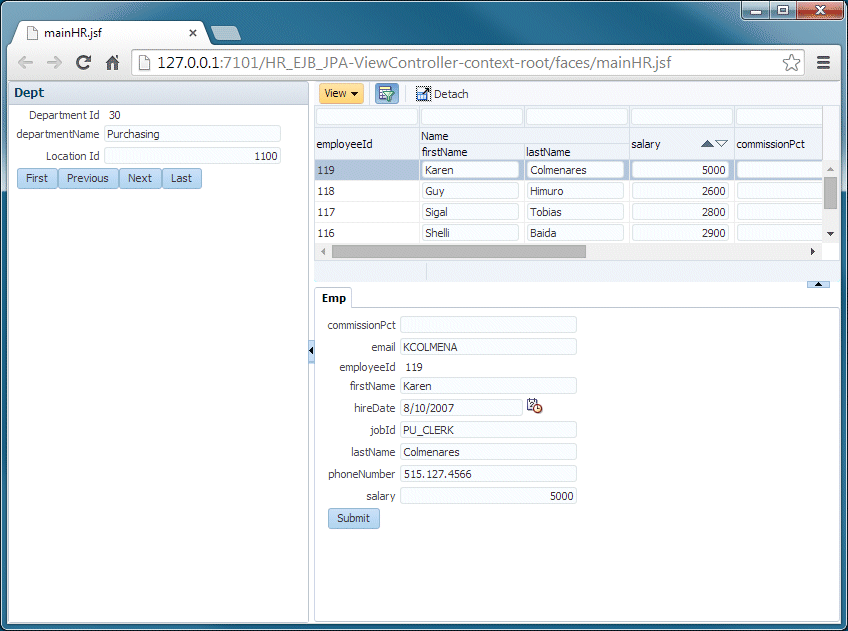This screenshot has width=848, height=631.
Task: Click the lastName filter field
Action: 577,116
